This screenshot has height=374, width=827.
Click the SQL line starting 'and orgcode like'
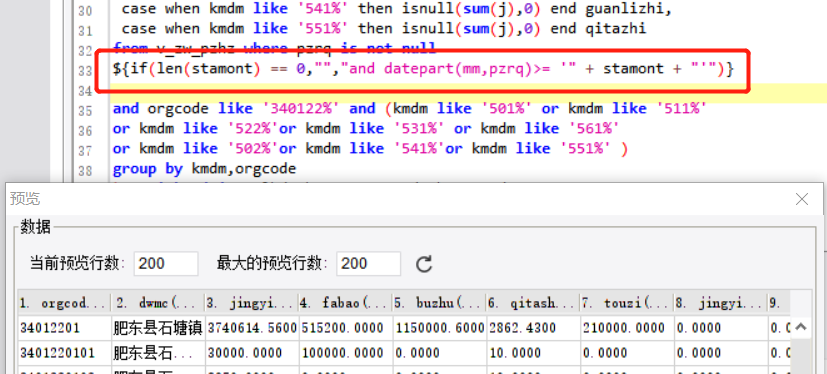coord(409,109)
